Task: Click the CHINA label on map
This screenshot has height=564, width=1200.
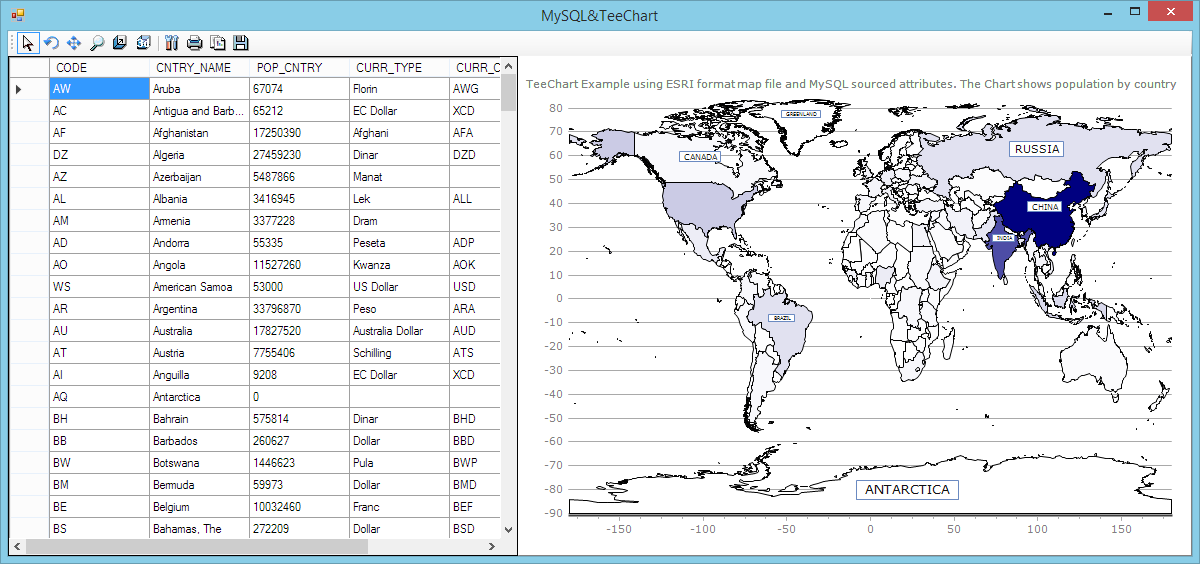Action: click(x=1044, y=207)
